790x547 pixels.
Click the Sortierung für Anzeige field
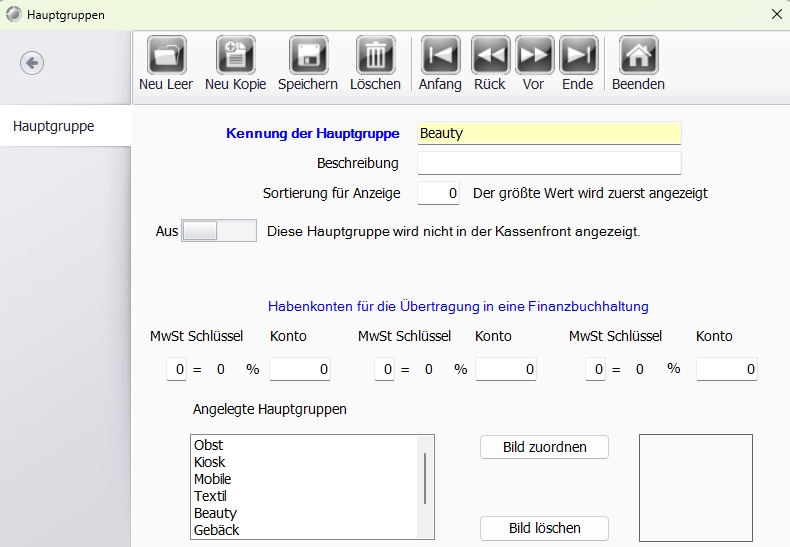pyautogui.click(x=438, y=193)
